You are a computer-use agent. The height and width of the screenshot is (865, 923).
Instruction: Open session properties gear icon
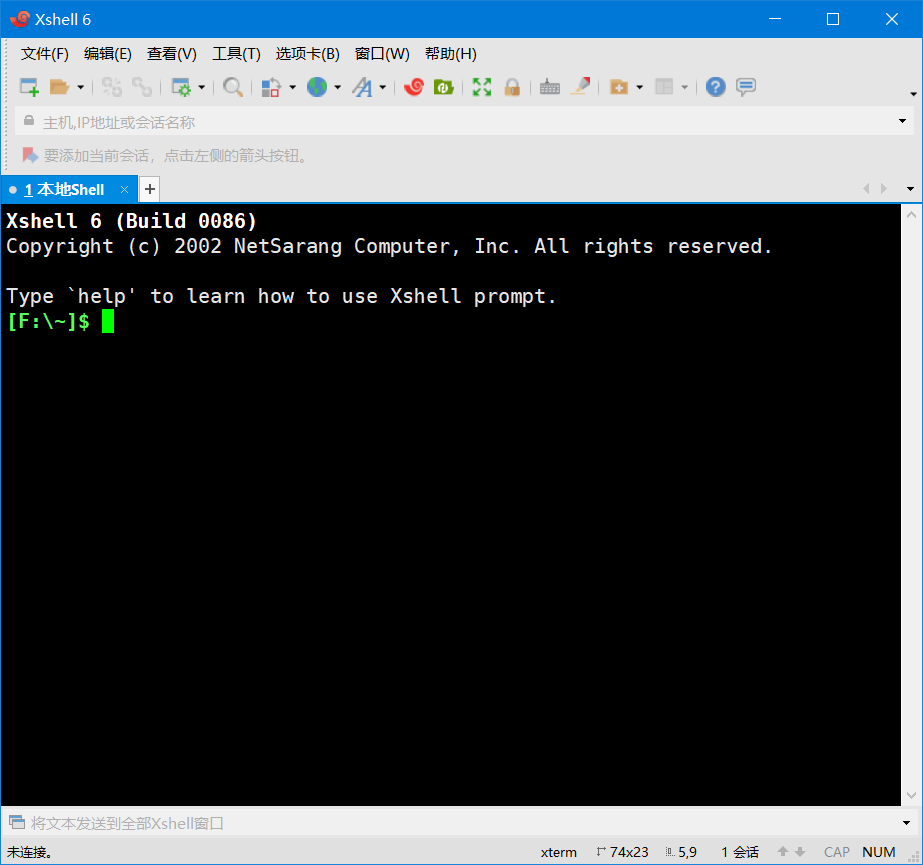click(x=181, y=87)
